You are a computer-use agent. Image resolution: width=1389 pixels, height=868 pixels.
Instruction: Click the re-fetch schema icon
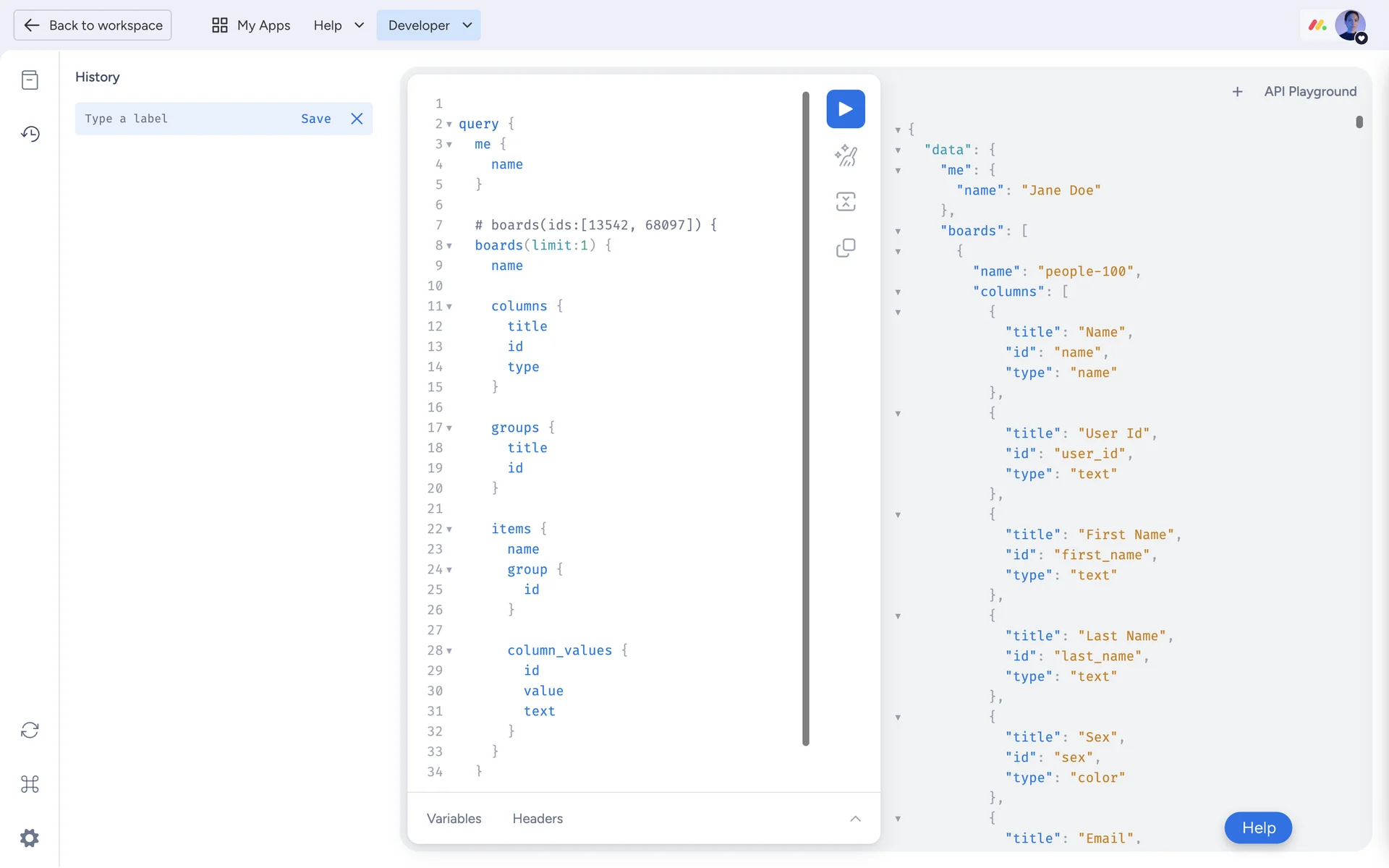[x=30, y=730]
